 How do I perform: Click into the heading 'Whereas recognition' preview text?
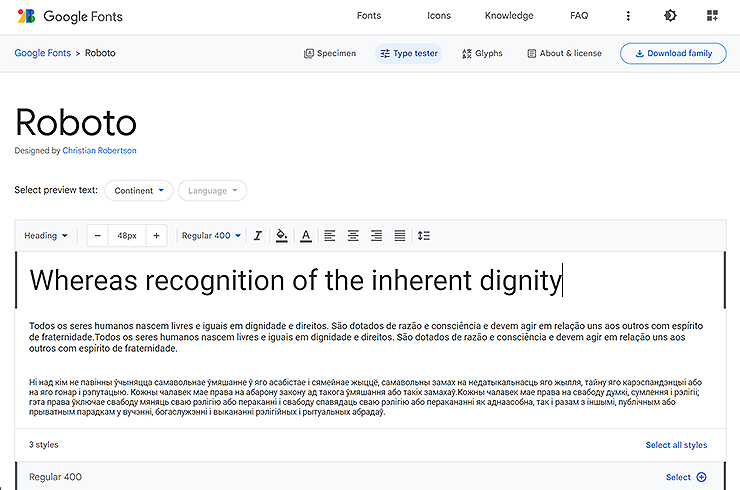pyautogui.click(x=295, y=280)
